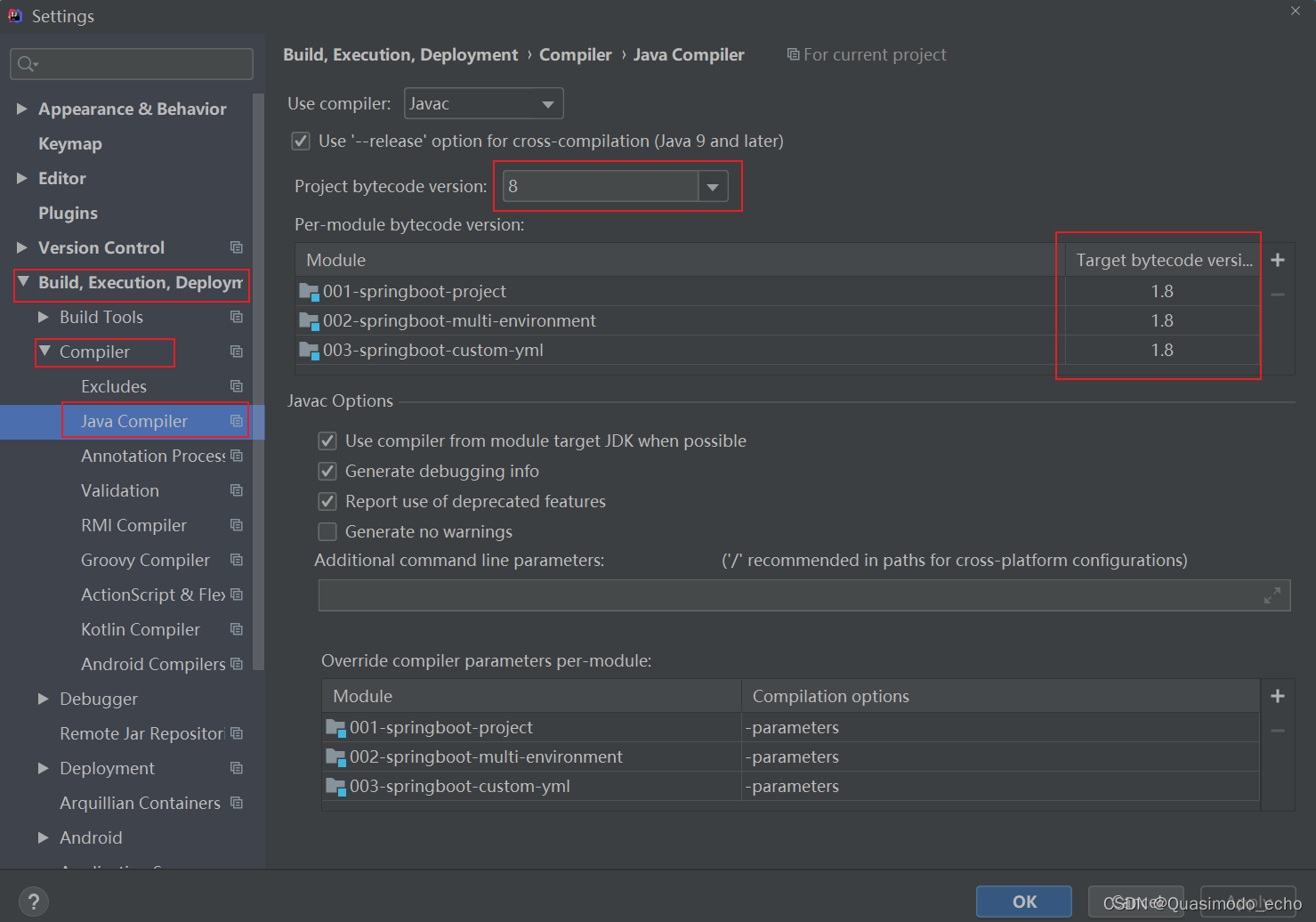Open Plugins settings page

[x=68, y=213]
